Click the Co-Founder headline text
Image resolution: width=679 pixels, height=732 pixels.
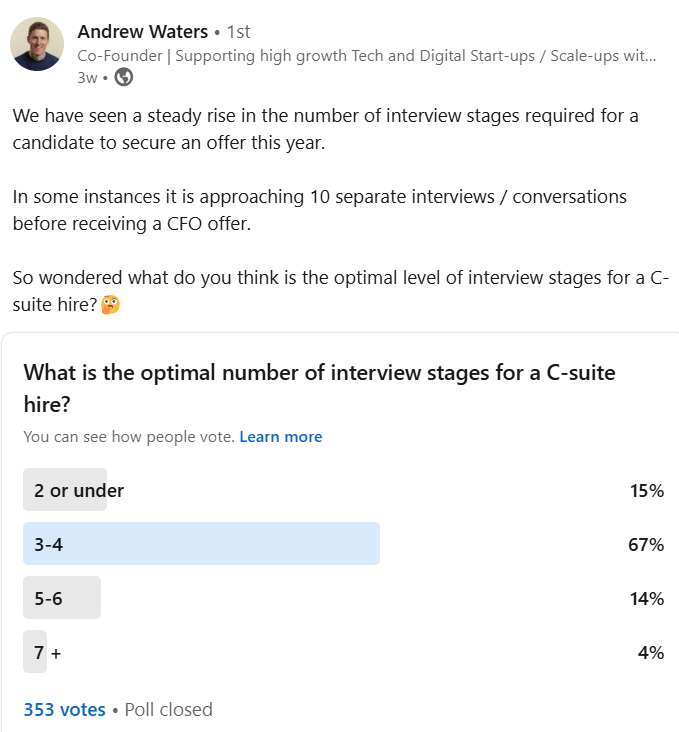[367, 56]
